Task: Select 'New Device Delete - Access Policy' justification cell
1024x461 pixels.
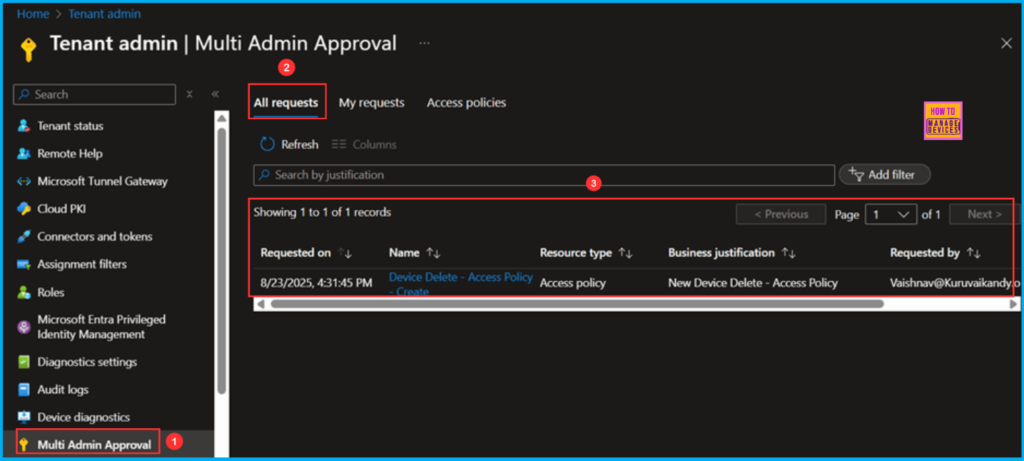Action: click(753, 283)
